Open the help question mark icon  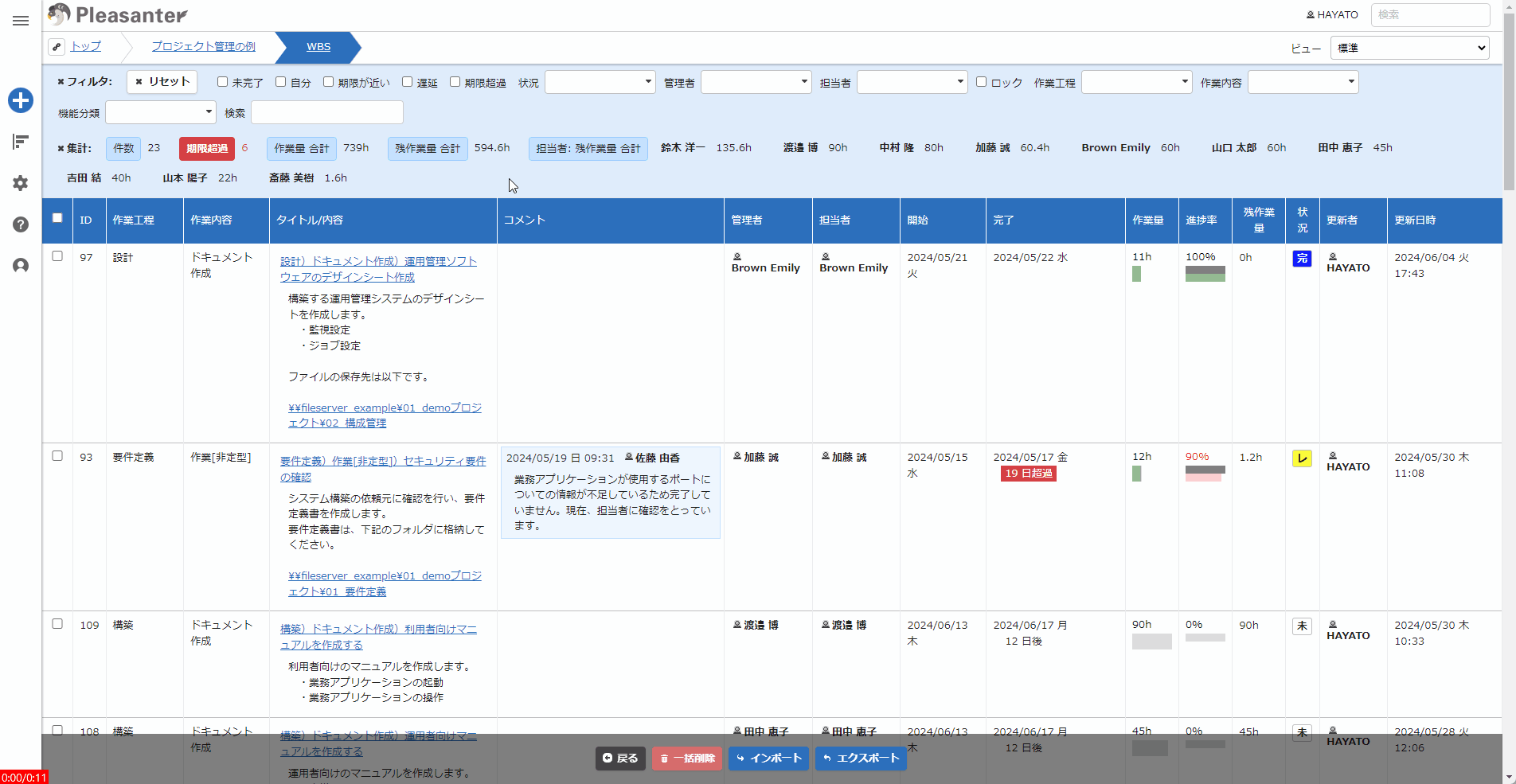click(x=21, y=224)
